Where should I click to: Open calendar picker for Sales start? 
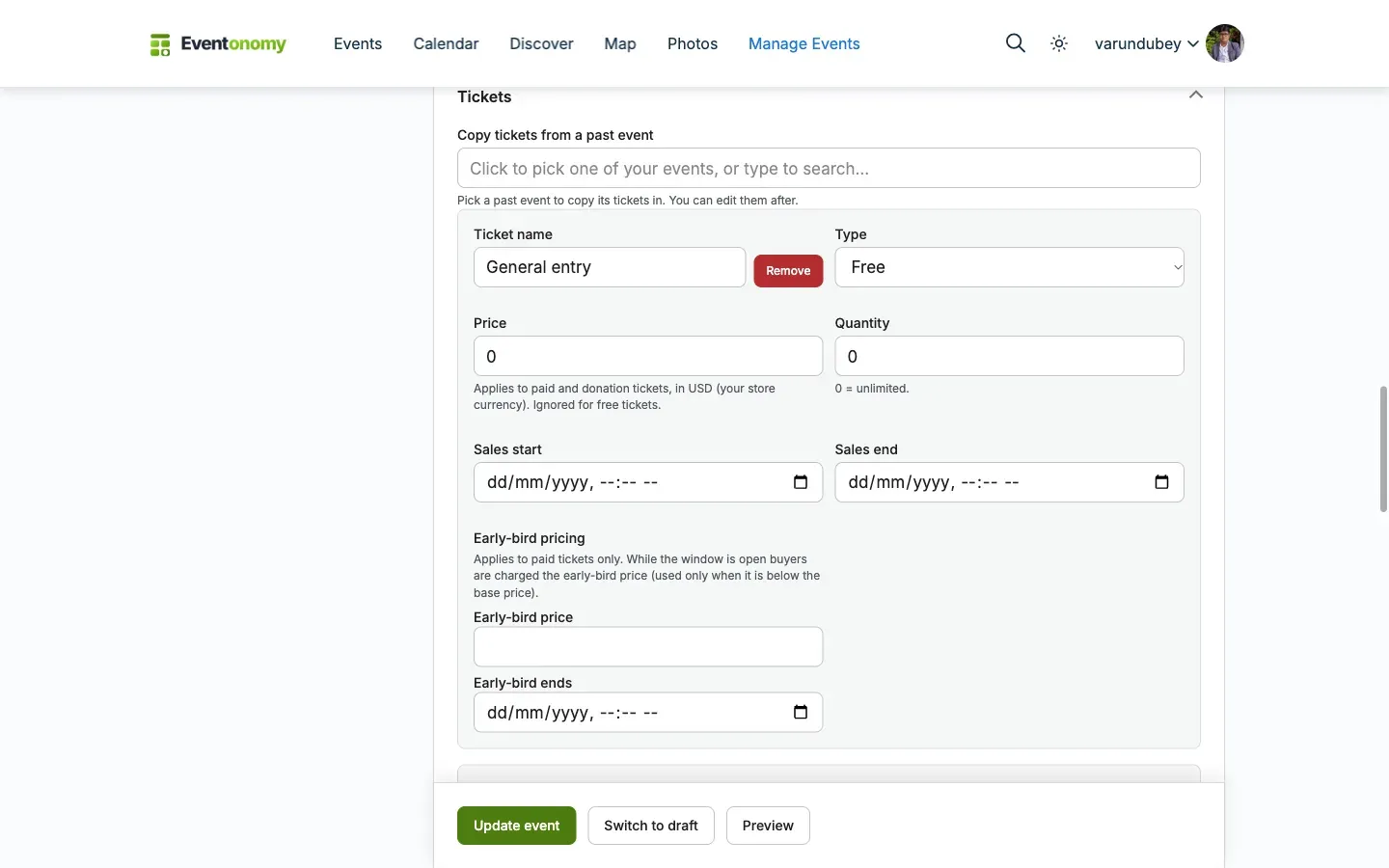pos(801,482)
